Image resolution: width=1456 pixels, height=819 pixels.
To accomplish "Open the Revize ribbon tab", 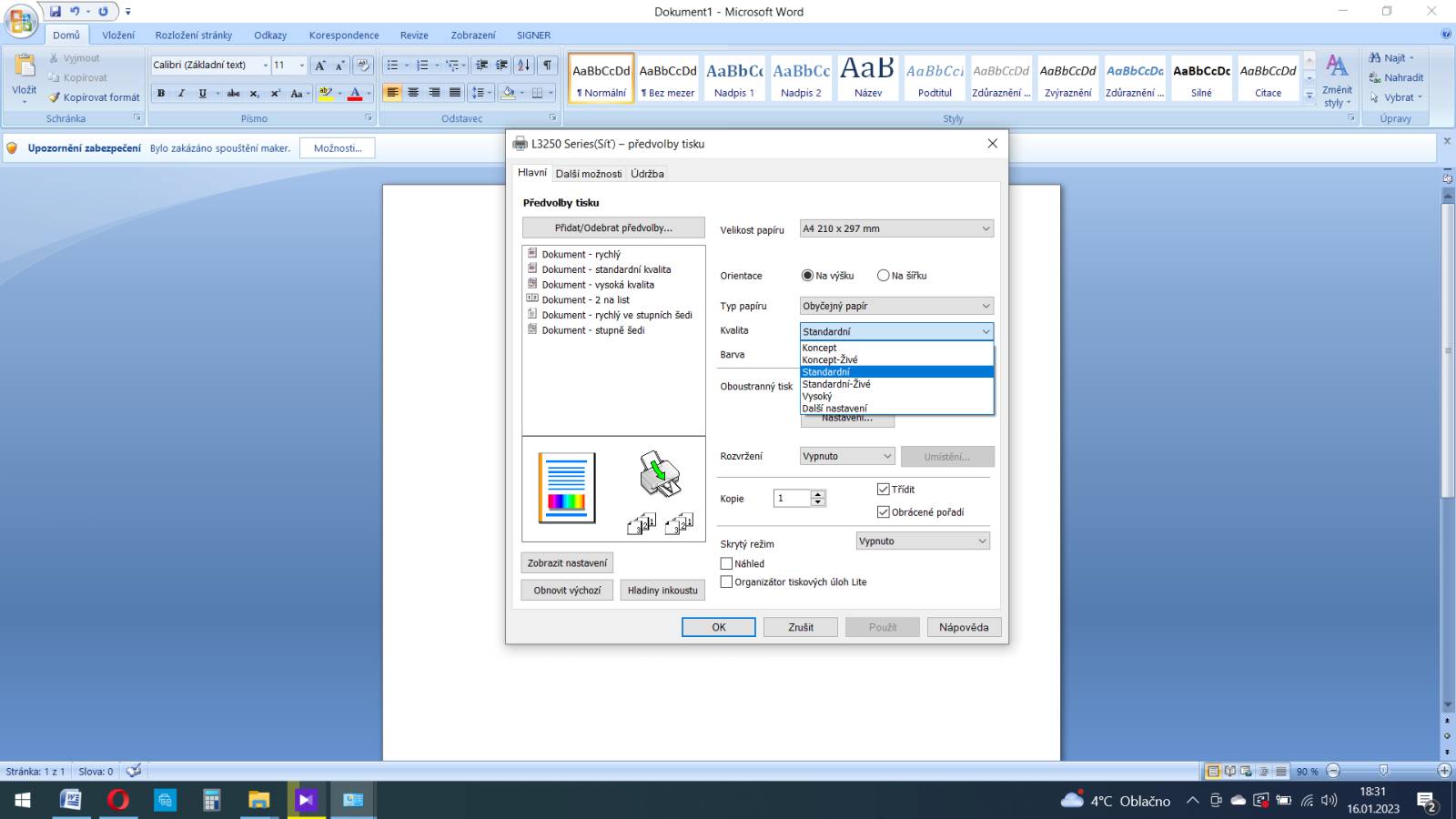I will click(x=414, y=35).
